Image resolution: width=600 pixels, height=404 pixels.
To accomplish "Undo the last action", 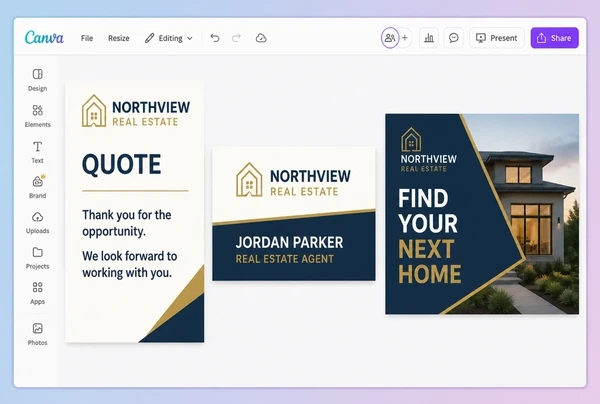I will tap(215, 38).
